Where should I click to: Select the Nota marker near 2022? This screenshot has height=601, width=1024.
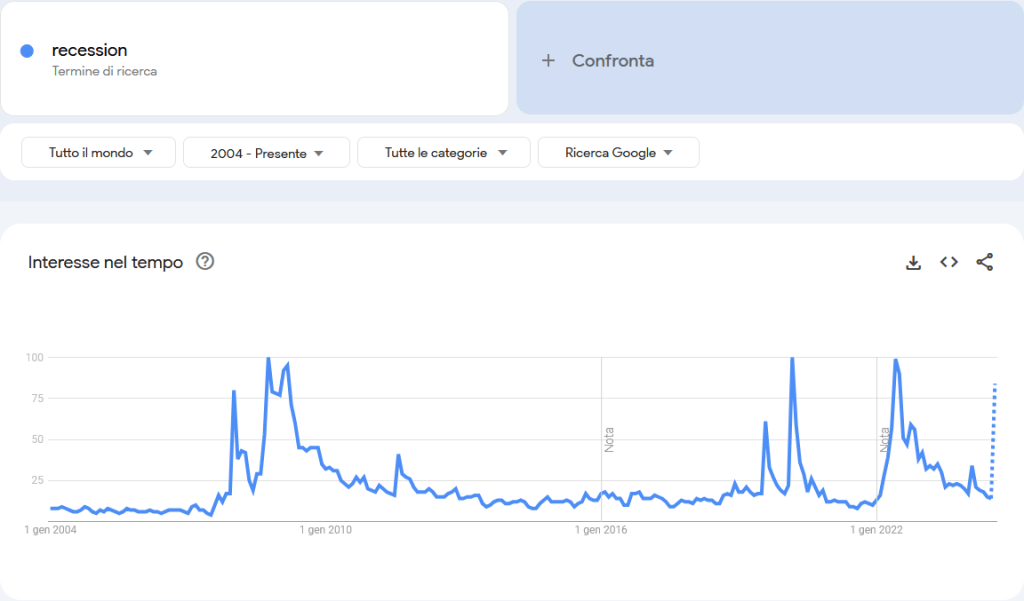point(884,440)
